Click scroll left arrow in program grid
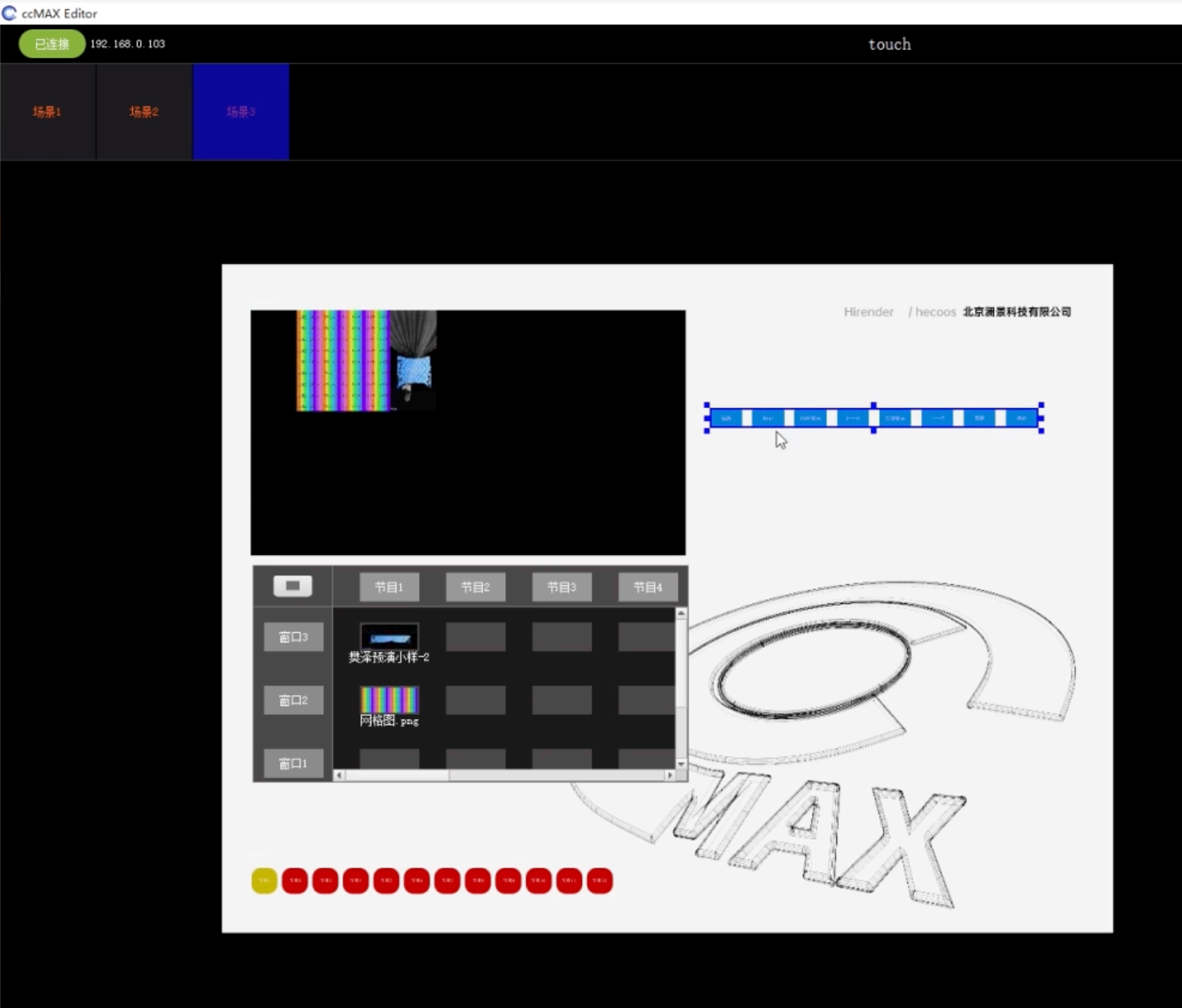The image size is (1182, 1008). pos(339,775)
